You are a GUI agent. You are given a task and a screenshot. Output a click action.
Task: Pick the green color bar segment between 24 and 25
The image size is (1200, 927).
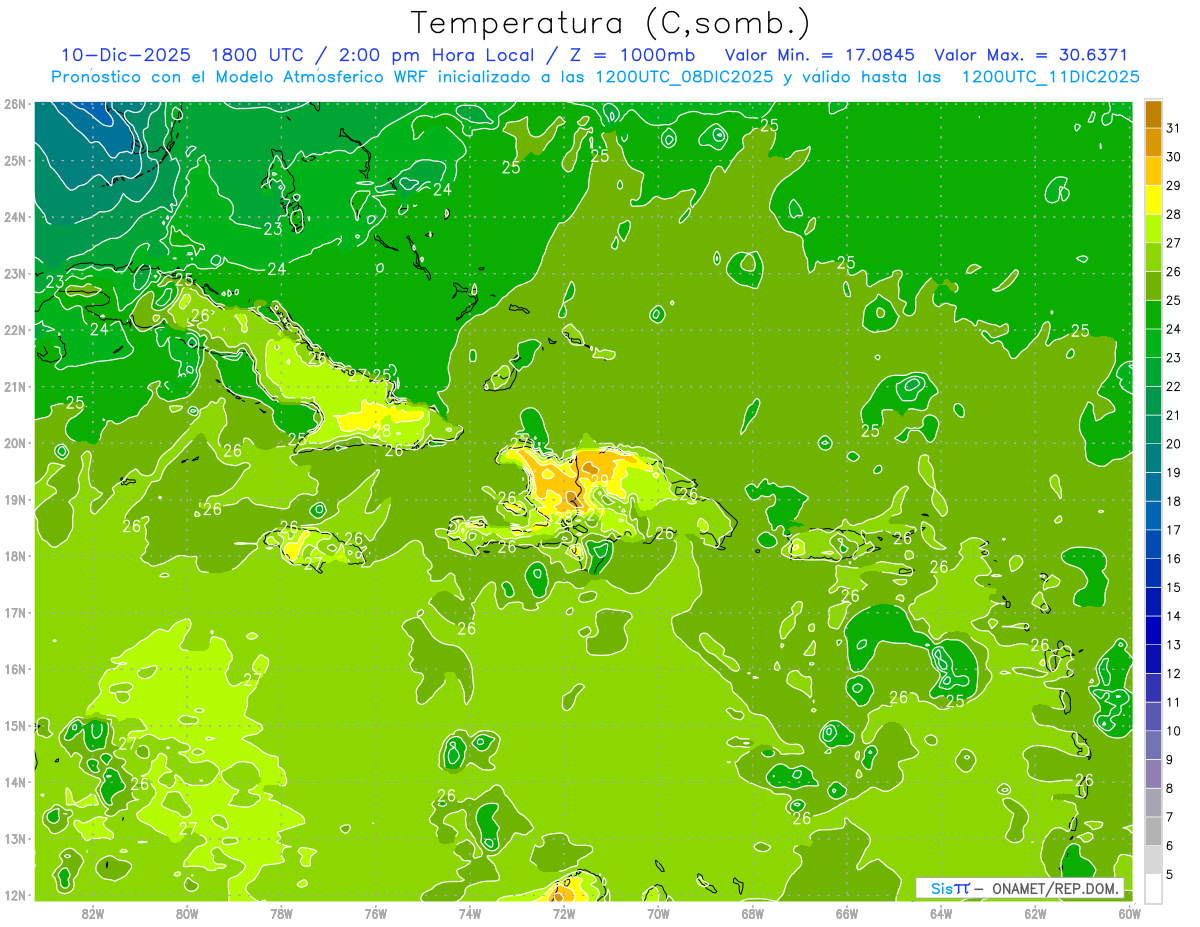pos(1153,315)
